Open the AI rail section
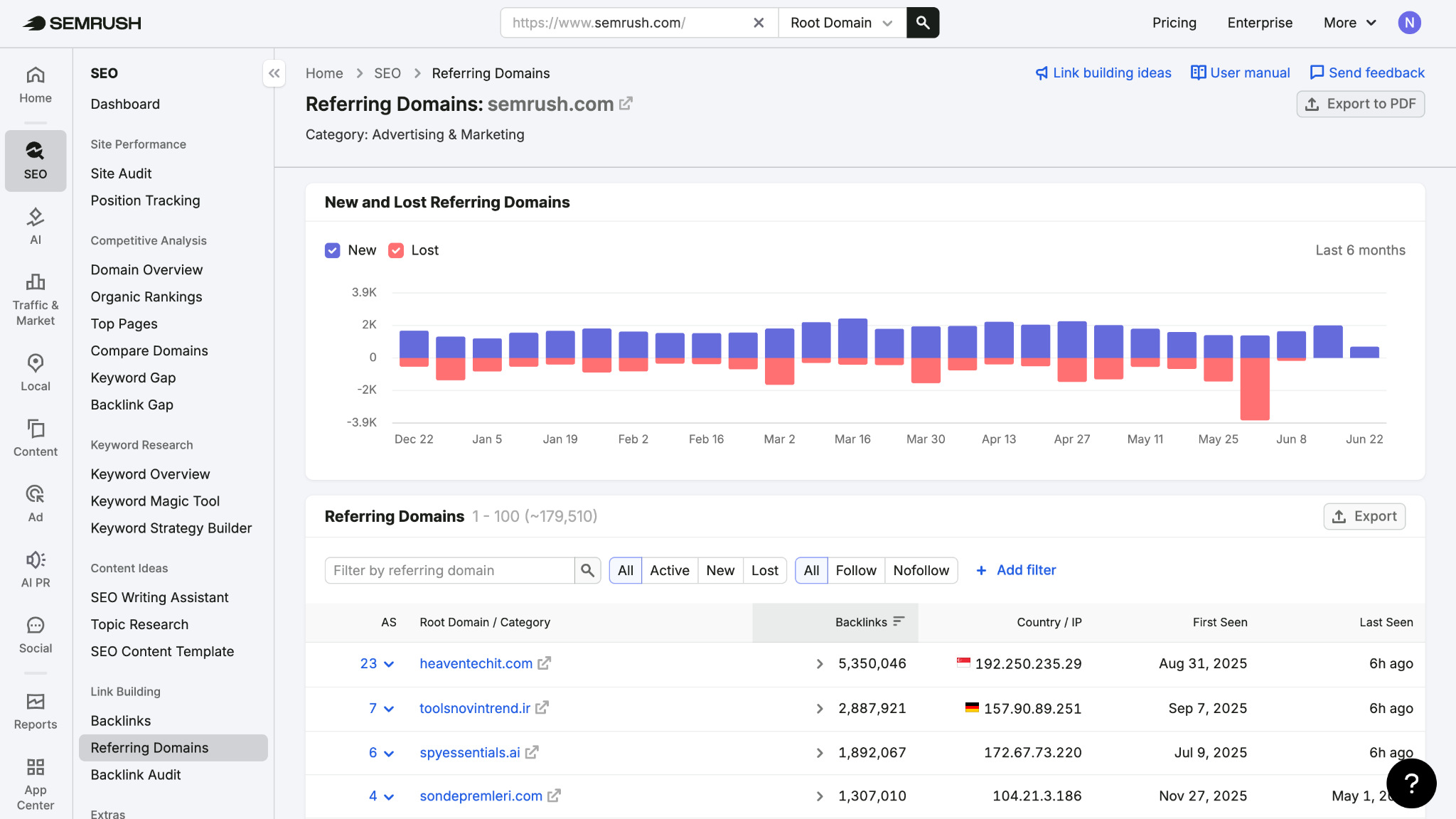Viewport: 1456px width, 819px height. coord(36,226)
